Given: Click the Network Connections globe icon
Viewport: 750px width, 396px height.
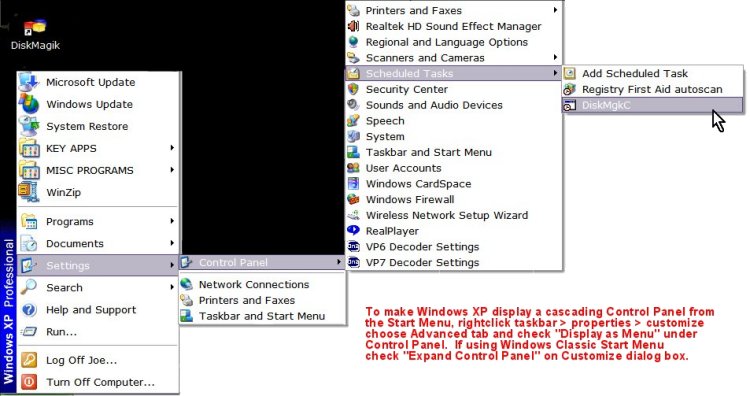Looking at the screenshot, I should tap(187, 284).
